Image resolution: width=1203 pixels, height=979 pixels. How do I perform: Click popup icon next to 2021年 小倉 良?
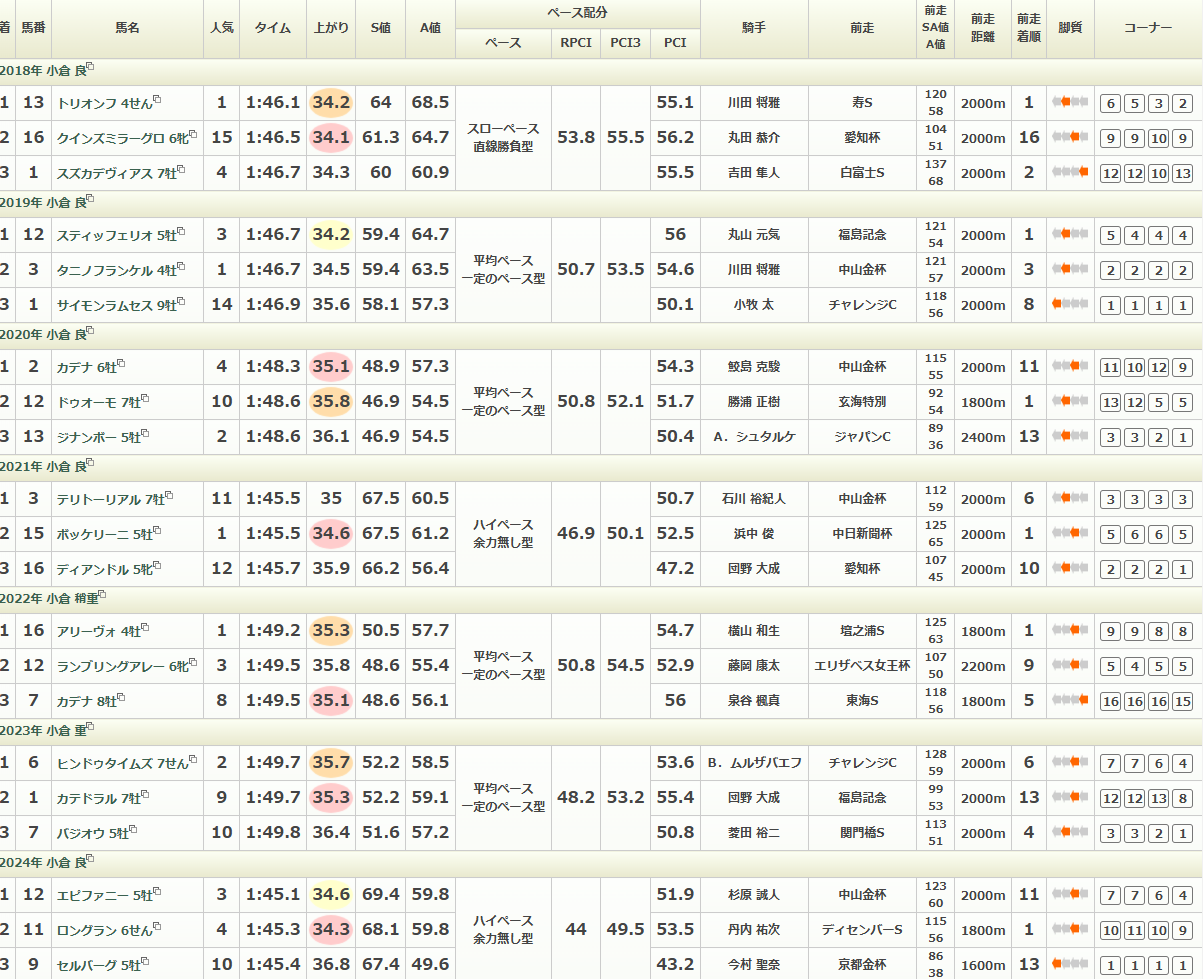(90, 463)
